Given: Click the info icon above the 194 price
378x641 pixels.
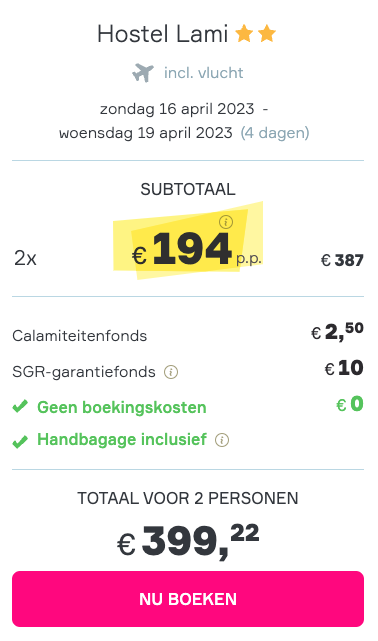Looking at the screenshot, I should (226, 222).
